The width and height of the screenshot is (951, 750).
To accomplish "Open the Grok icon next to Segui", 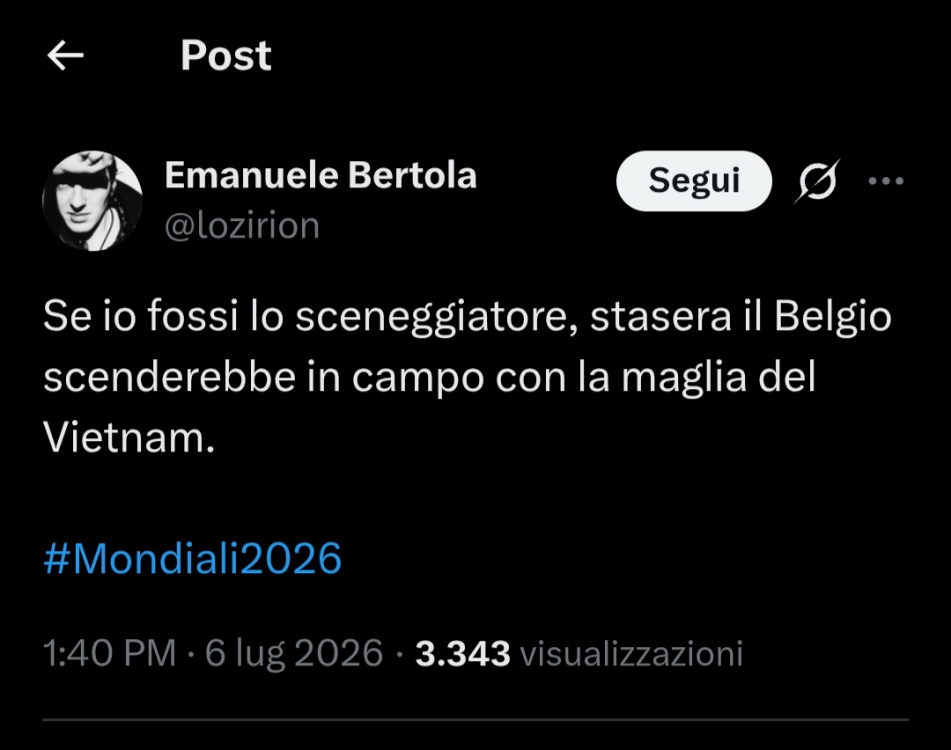I will 817,180.
